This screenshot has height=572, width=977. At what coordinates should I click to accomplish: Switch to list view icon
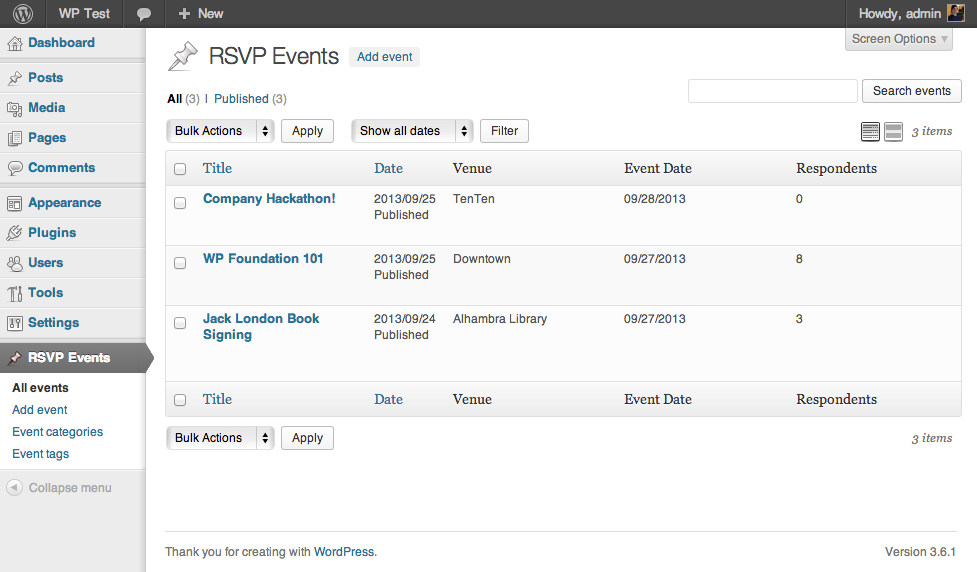pos(870,132)
